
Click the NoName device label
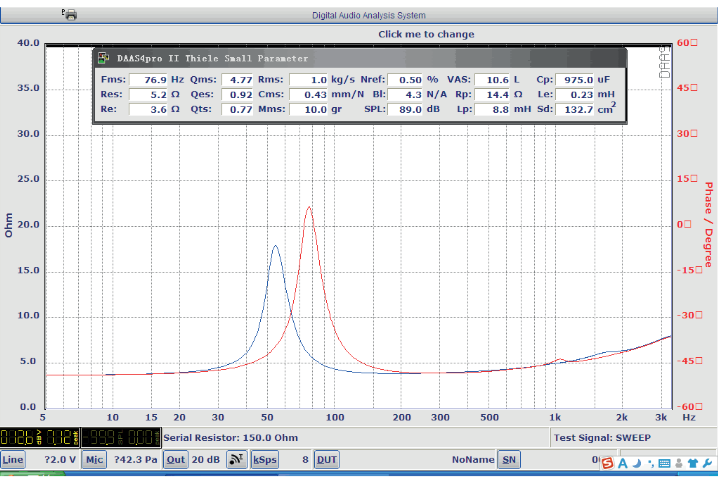(473, 459)
